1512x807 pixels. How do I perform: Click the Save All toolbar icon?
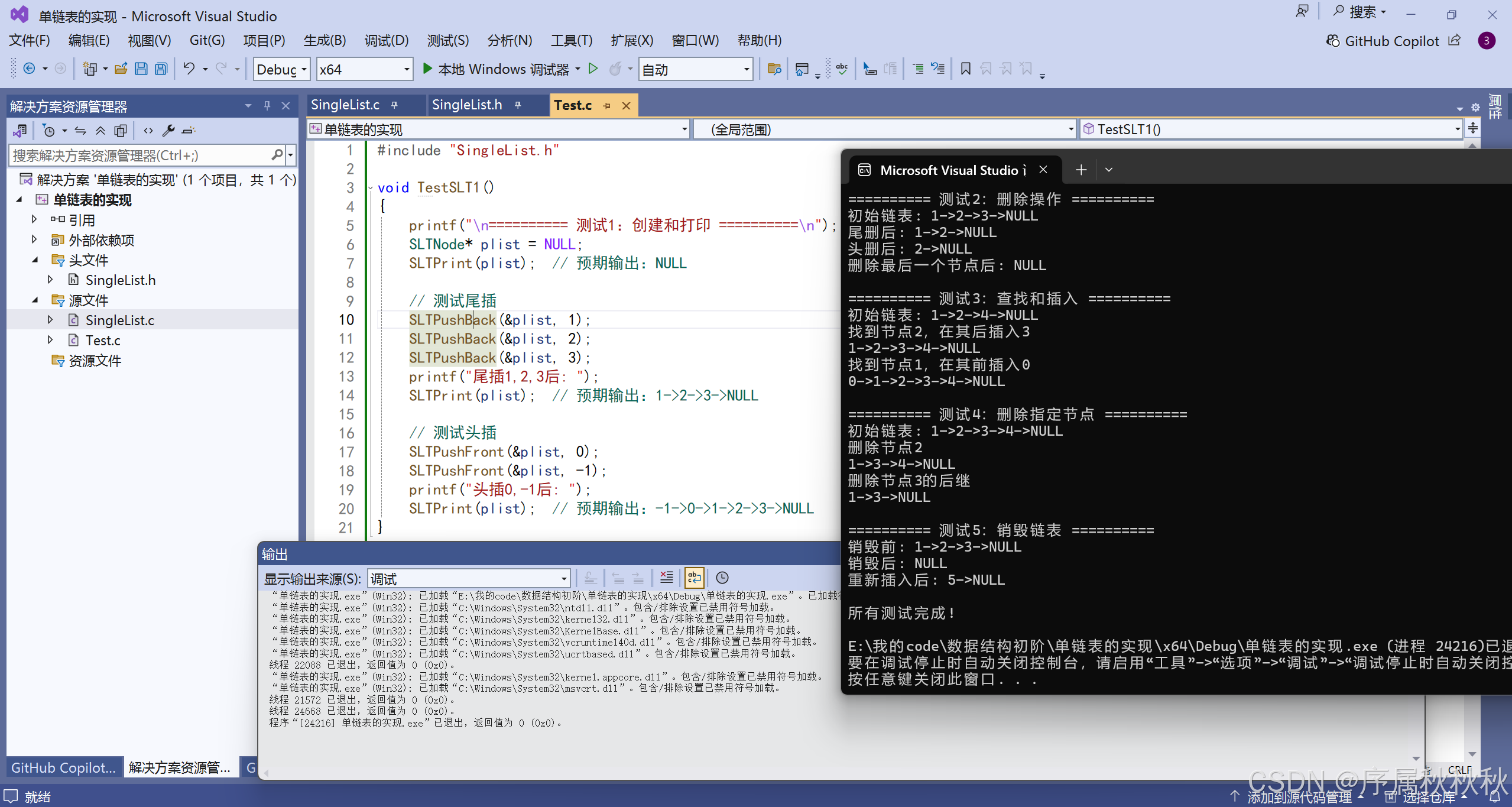pos(161,69)
